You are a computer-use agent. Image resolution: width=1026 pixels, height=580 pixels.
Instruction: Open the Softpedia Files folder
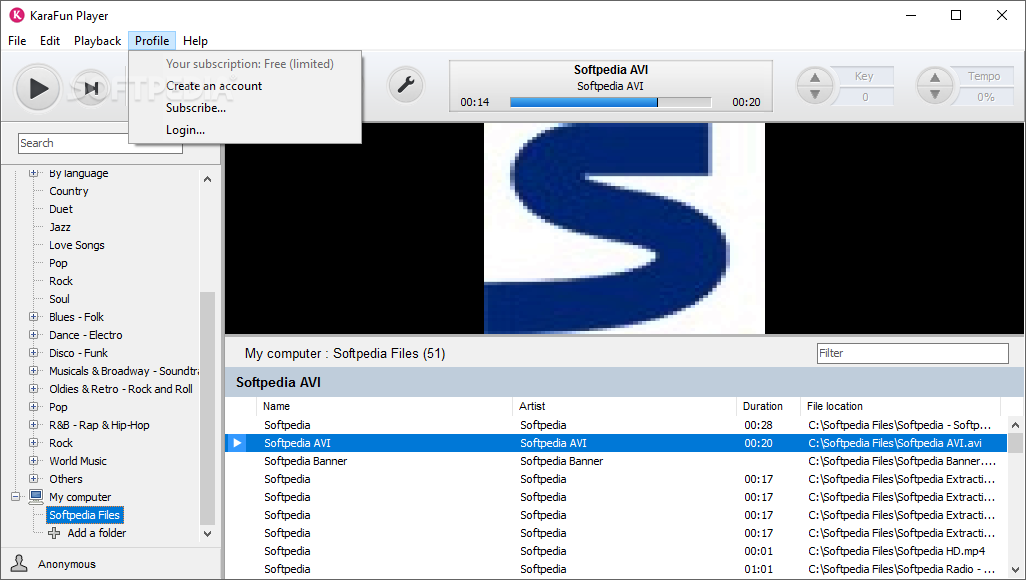tap(84, 515)
